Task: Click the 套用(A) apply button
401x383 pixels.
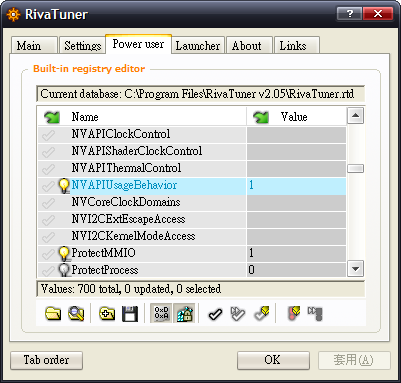Action: click(x=354, y=360)
